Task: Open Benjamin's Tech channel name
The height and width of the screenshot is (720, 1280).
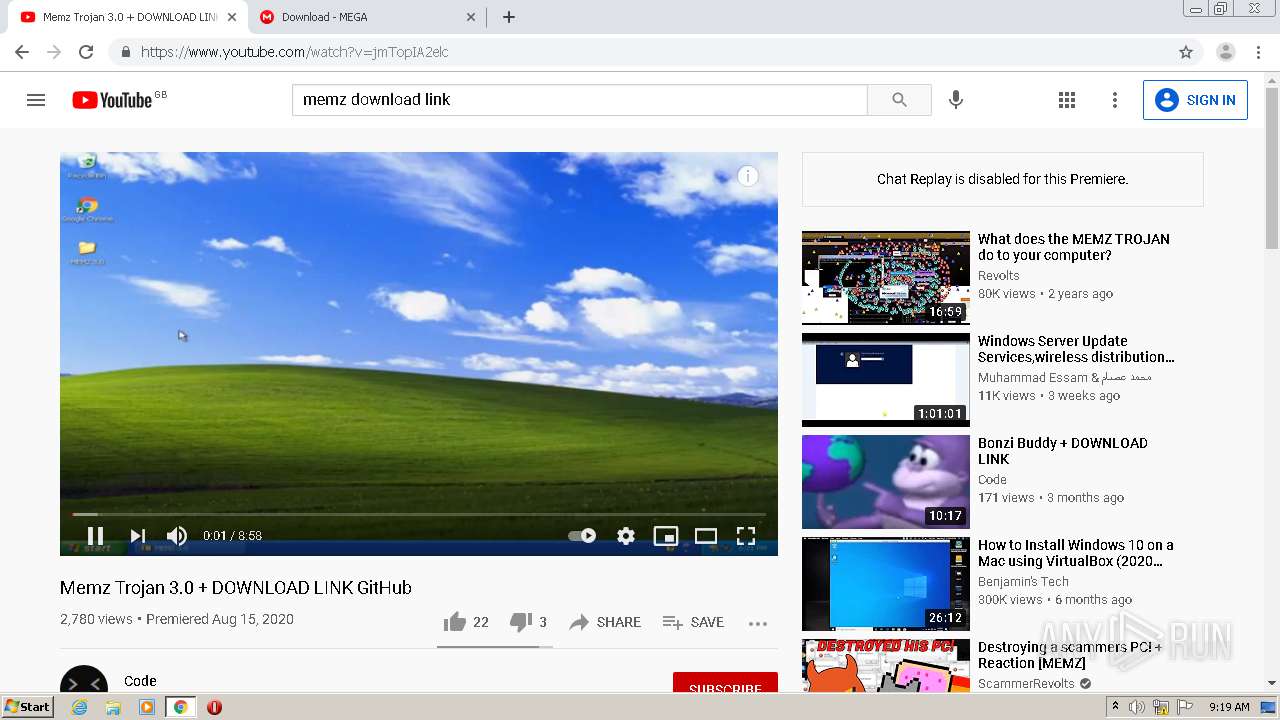Action: (1023, 582)
